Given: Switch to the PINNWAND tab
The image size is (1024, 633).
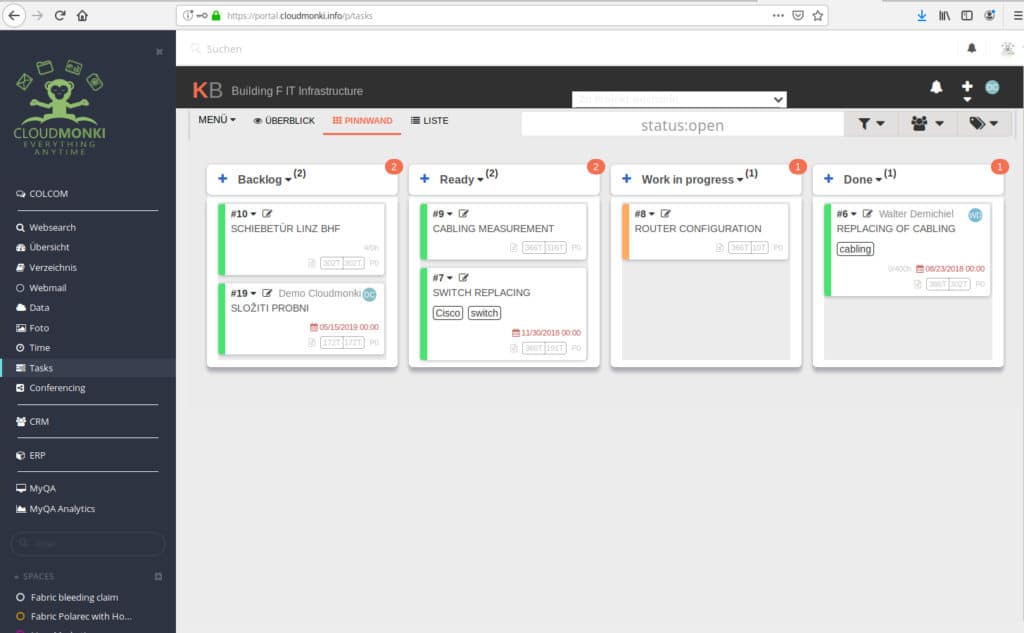Looking at the screenshot, I should click(x=362, y=120).
